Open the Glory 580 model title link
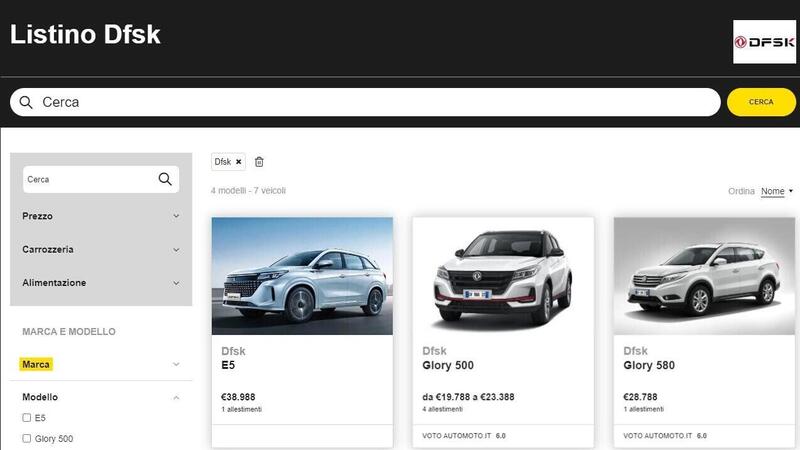The width and height of the screenshot is (800, 450). pos(649,365)
